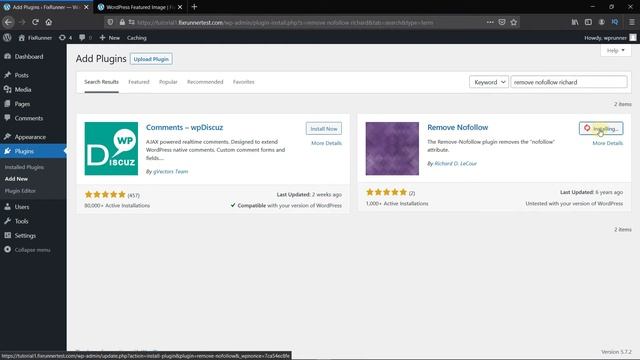640x360 pixels.
Task: Open the Comments – wpDiscuz title link
Action: tap(184, 127)
